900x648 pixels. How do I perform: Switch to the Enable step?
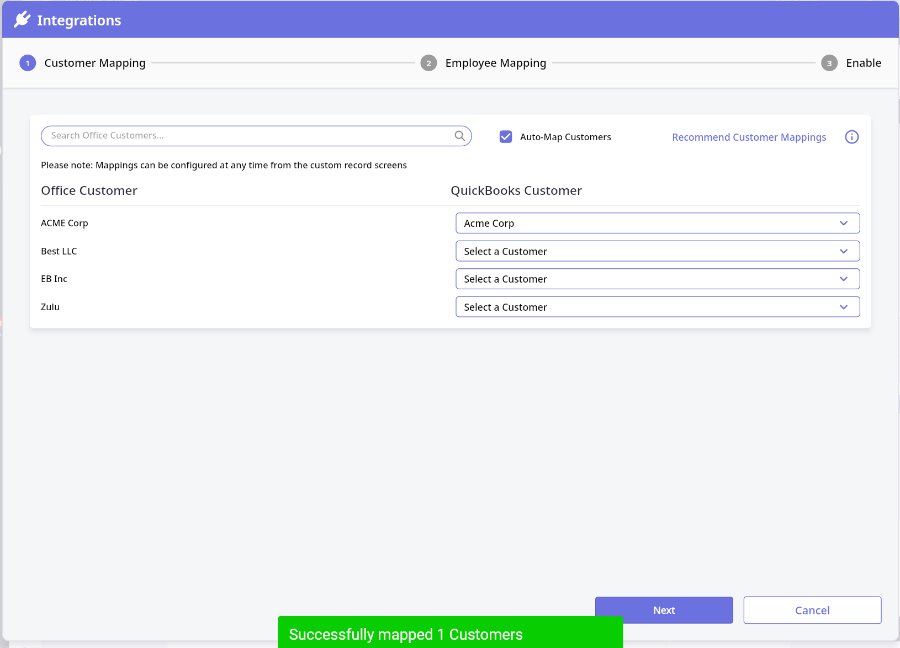tap(863, 63)
